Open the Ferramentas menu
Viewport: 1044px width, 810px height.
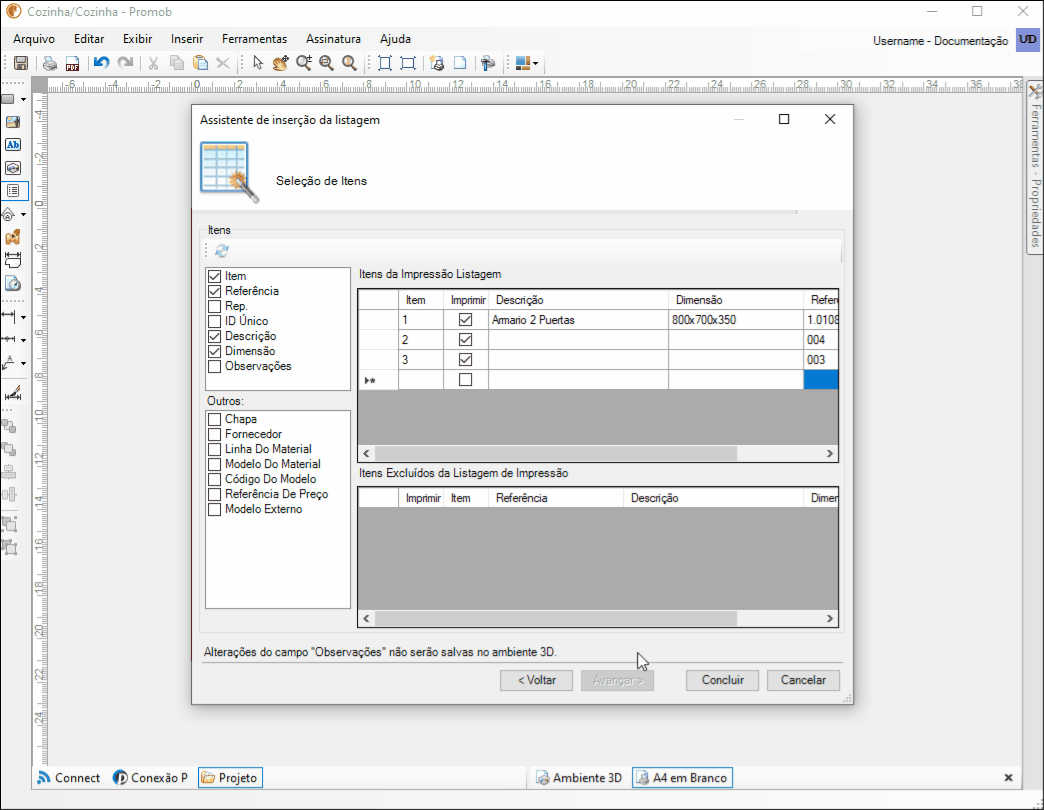[254, 39]
